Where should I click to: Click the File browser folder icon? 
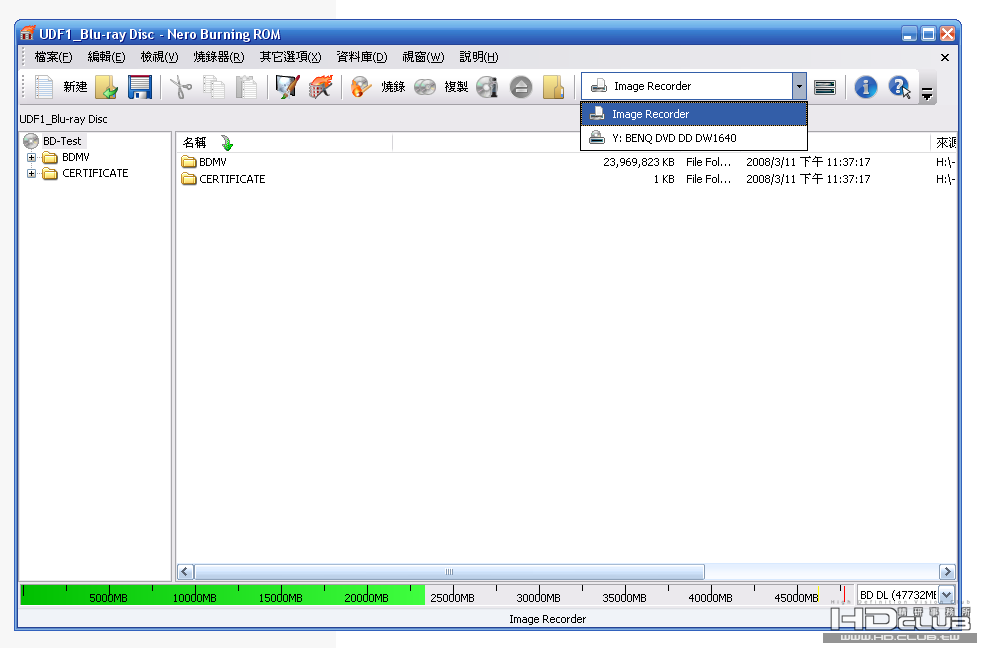coord(553,87)
